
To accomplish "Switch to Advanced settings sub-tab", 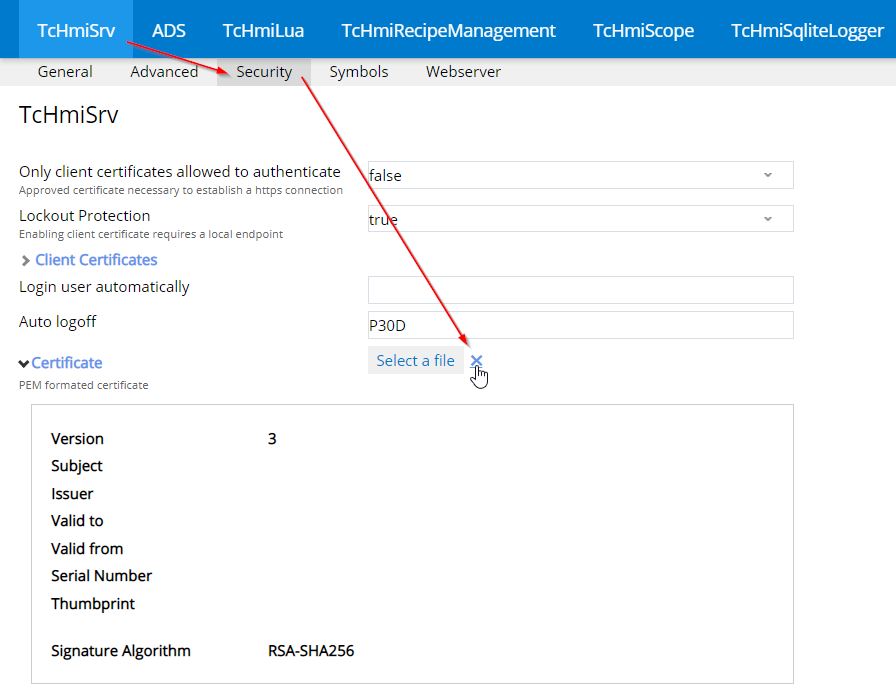I will (164, 72).
